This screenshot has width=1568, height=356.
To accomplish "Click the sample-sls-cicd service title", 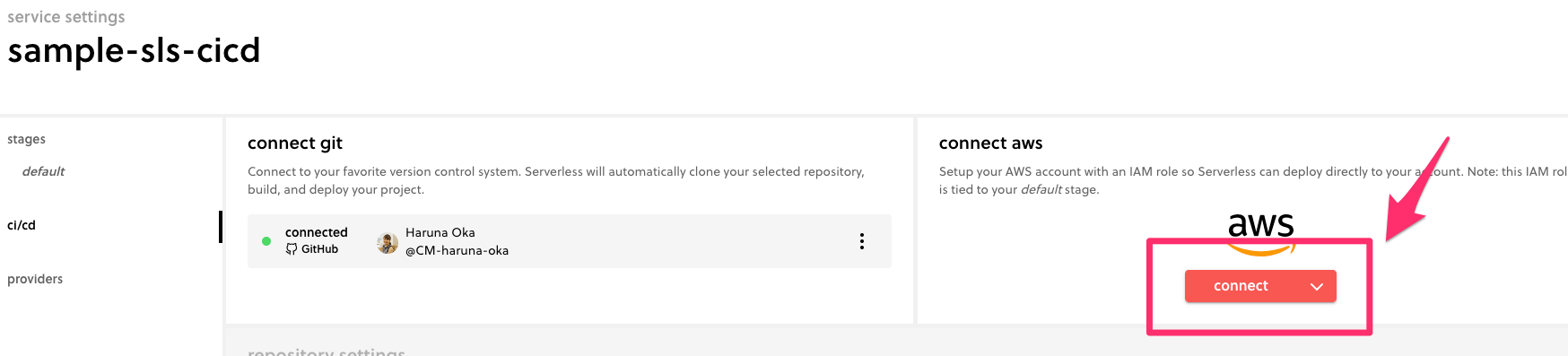I will pos(134,50).
